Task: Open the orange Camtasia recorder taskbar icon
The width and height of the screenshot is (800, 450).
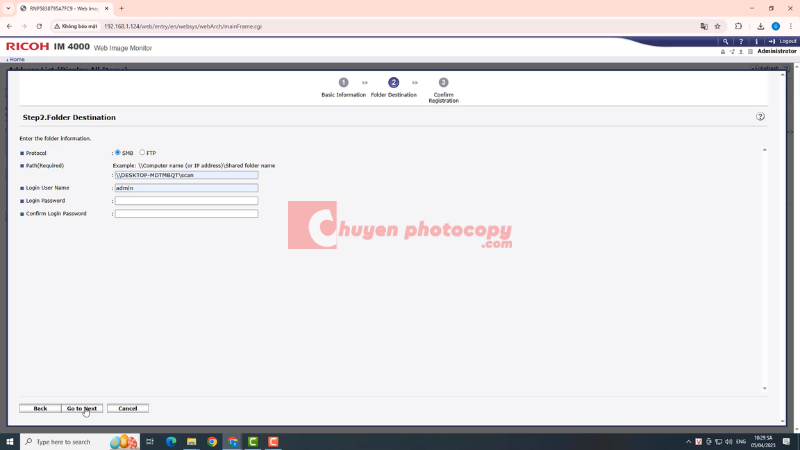Action: point(273,441)
